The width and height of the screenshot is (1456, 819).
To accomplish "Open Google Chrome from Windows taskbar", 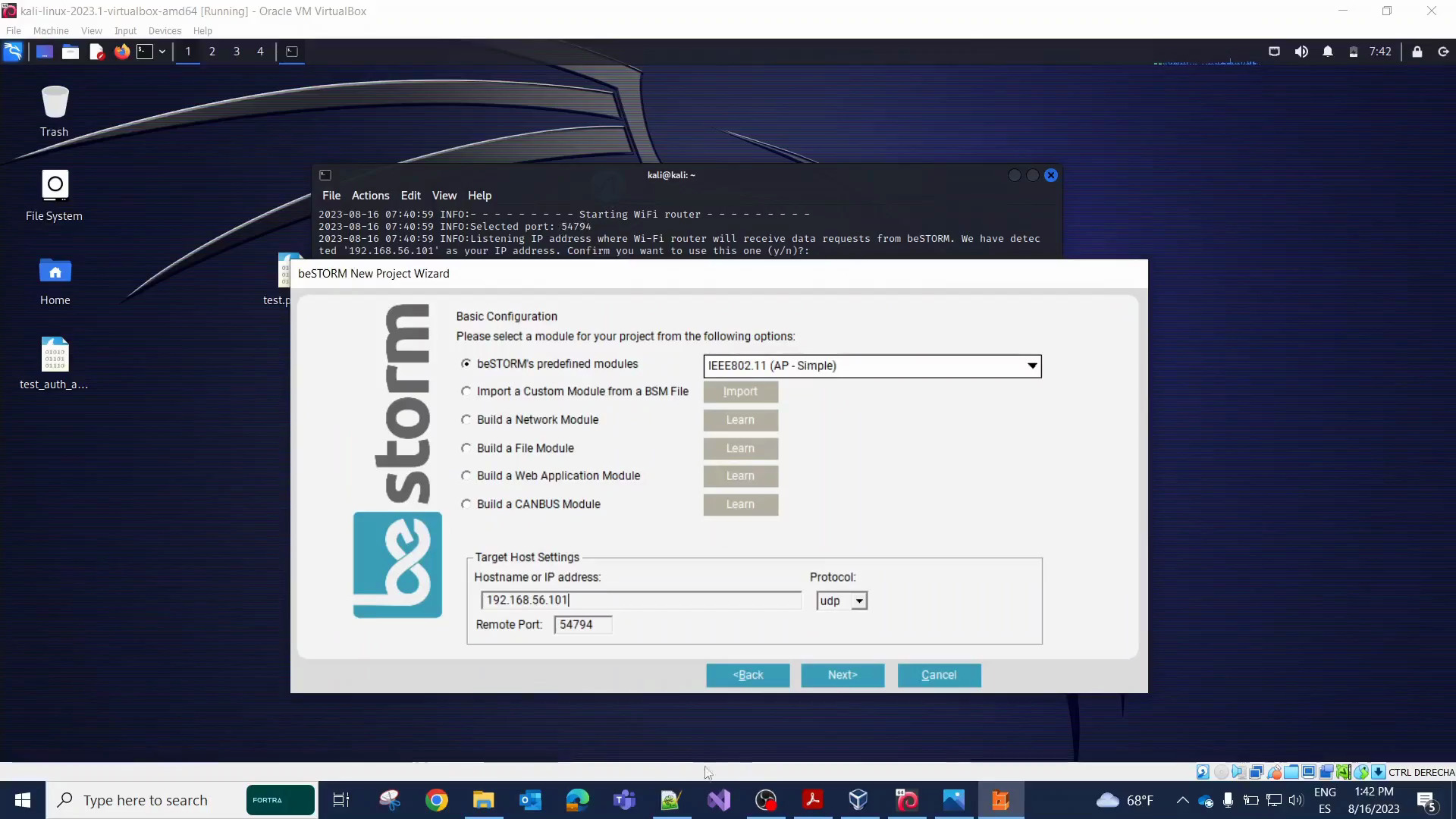I will [437, 800].
